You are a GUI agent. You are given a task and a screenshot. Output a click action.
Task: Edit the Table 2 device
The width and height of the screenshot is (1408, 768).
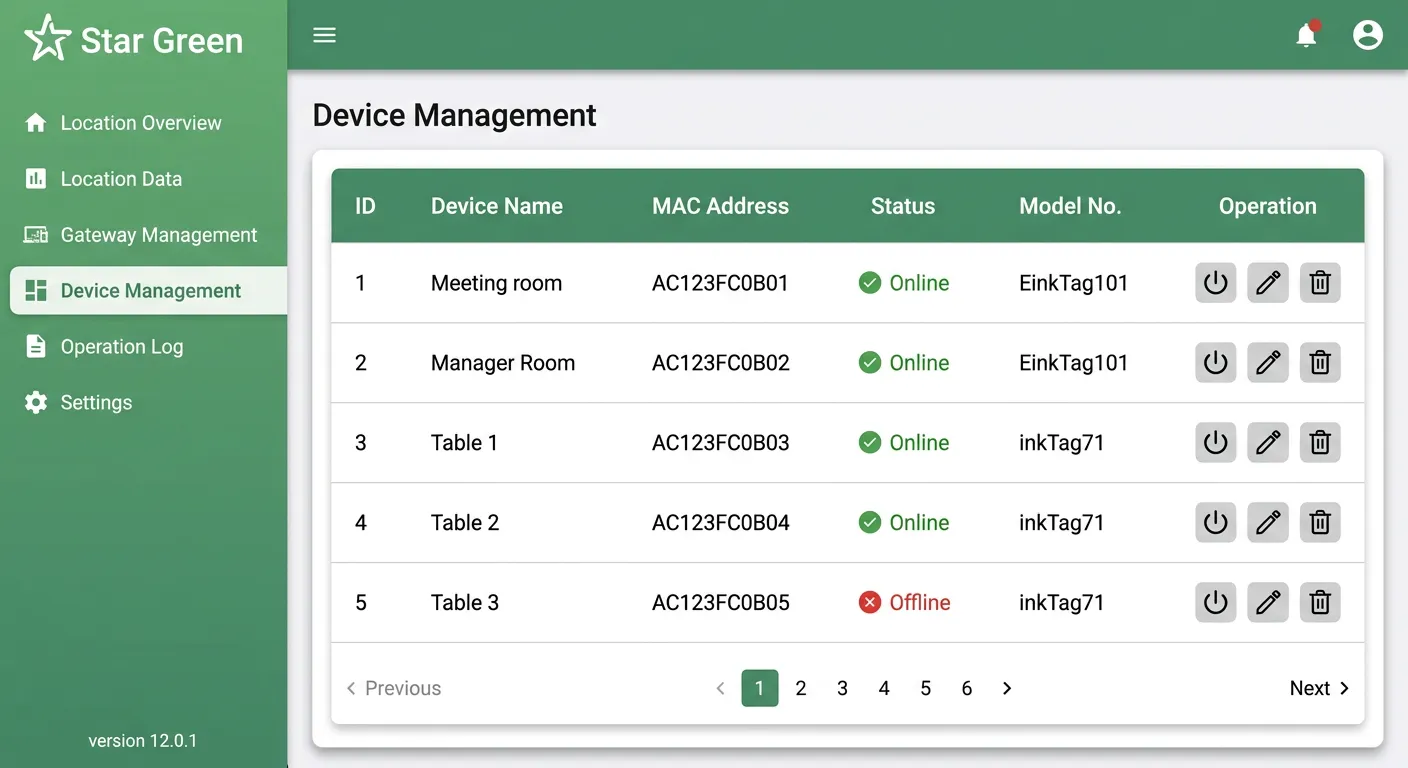click(1268, 522)
